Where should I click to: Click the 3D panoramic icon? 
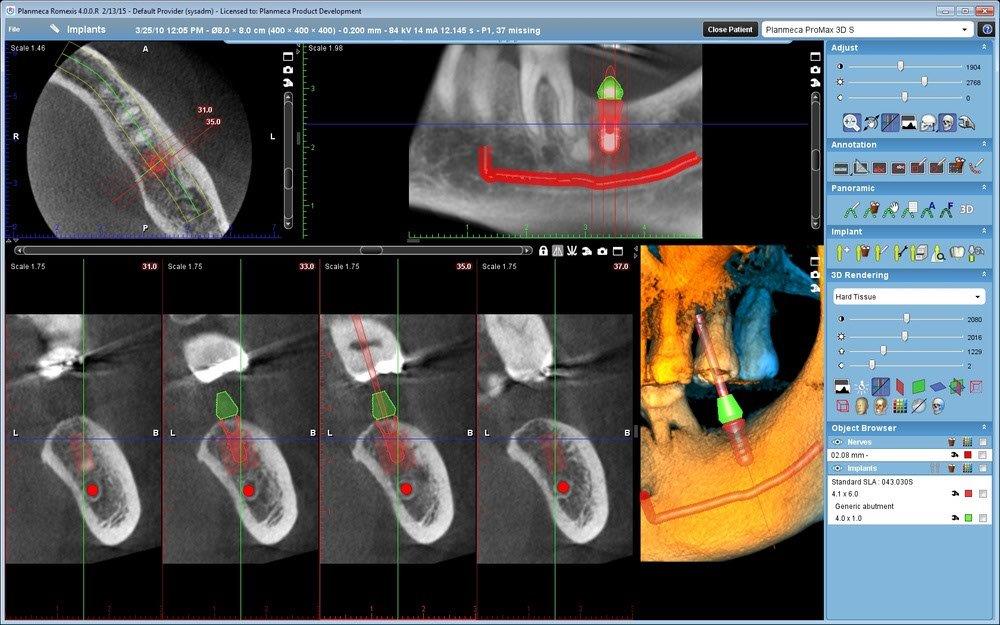coord(967,209)
